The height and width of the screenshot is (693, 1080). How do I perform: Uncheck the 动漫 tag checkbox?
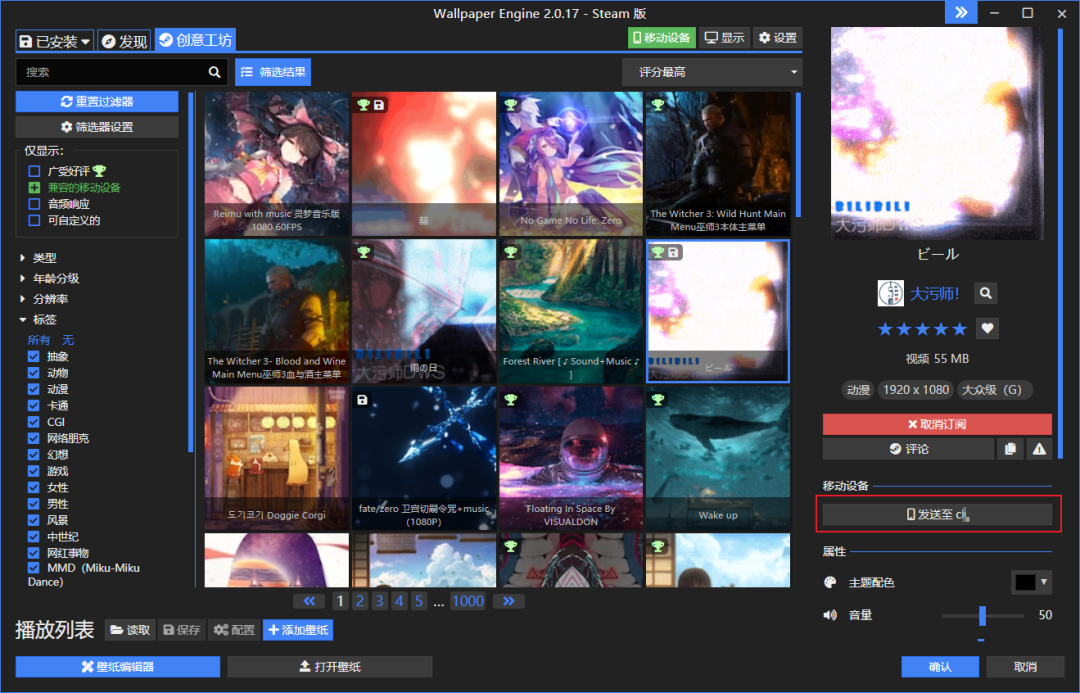click(x=33, y=389)
